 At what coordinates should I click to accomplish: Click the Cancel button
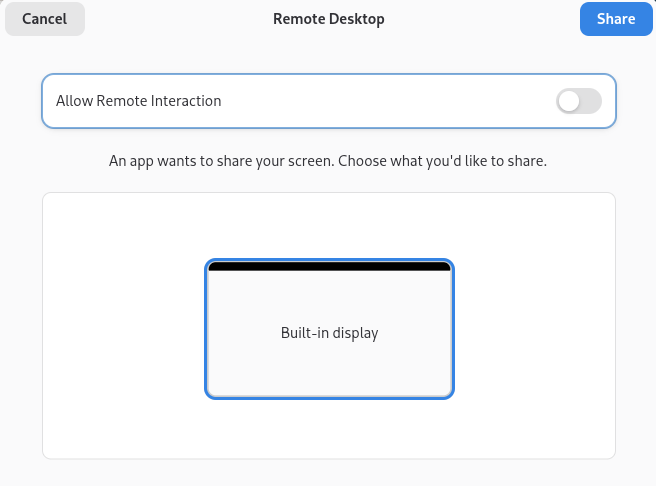[x=45, y=19]
